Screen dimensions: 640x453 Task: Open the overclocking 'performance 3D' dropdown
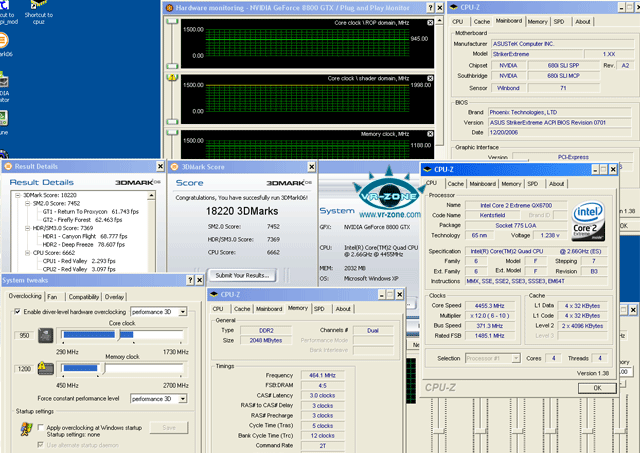coord(183,312)
